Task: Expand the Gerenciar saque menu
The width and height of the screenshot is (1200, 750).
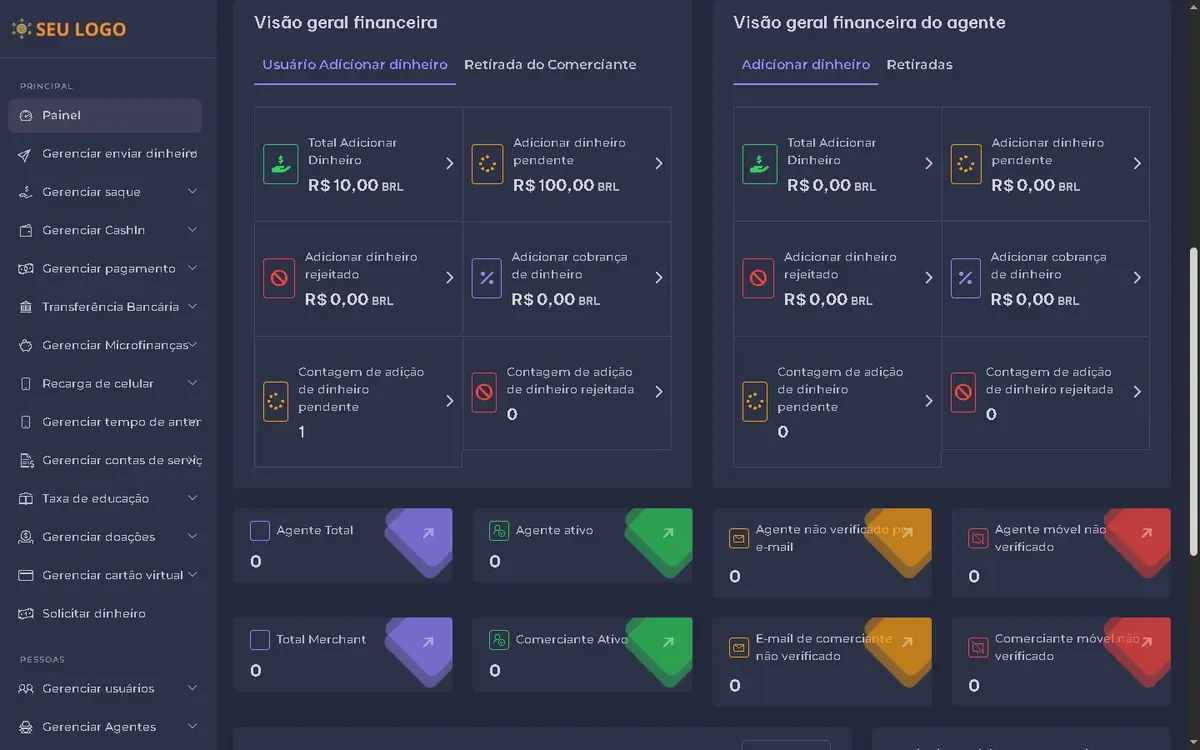Action: (x=192, y=192)
